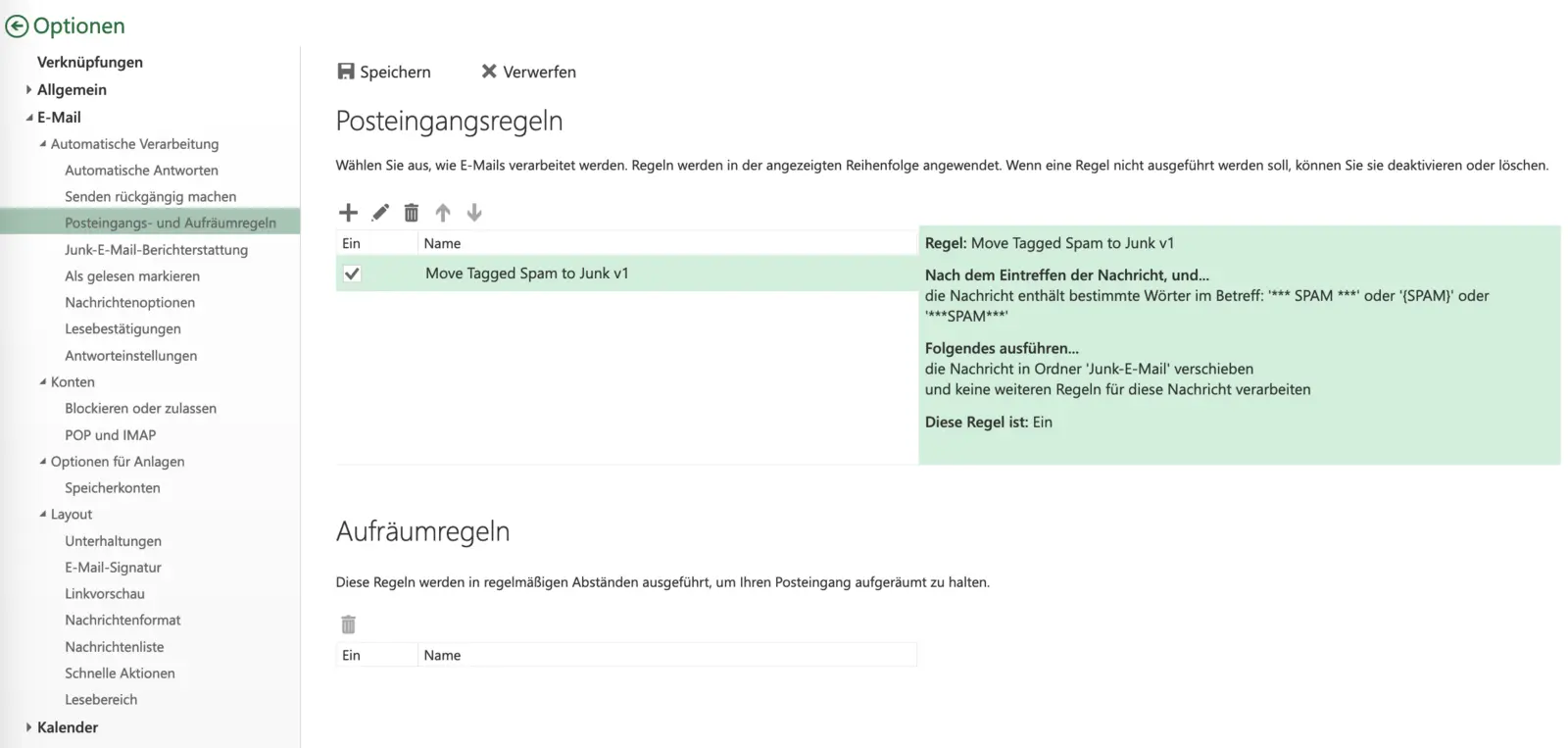Click the Speichern floppy disk icon
Image resolution: width=1568 pixels, height=748 pixels.
click(345, 72)
